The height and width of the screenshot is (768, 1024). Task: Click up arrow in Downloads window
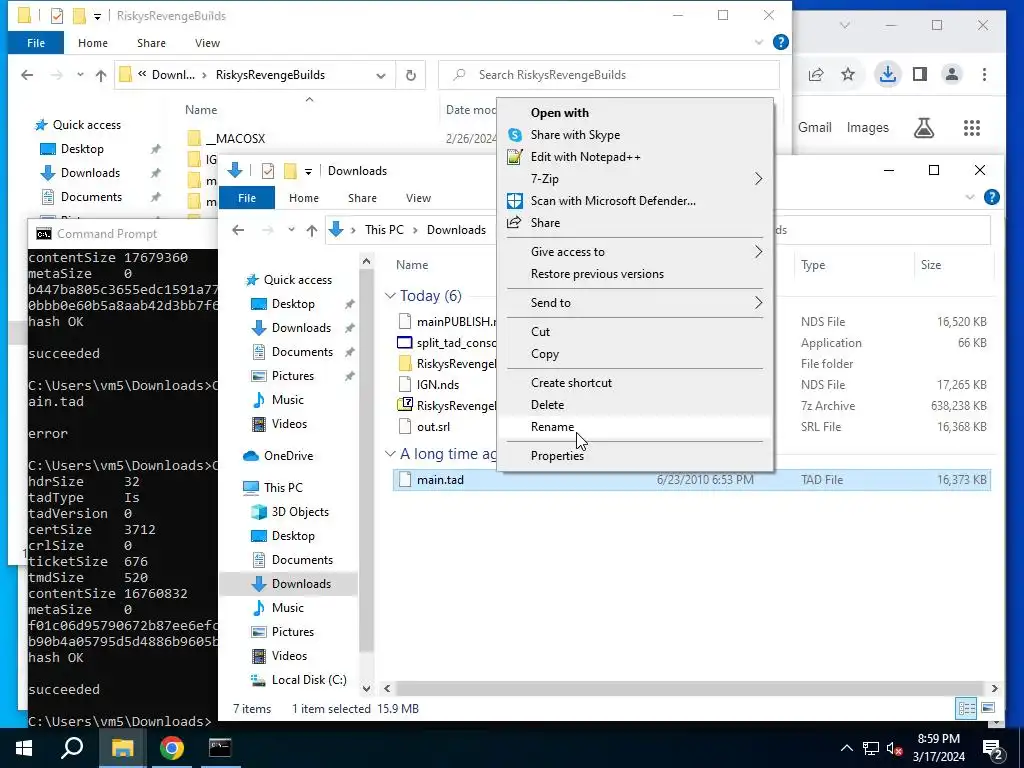(x=312, y=230)
